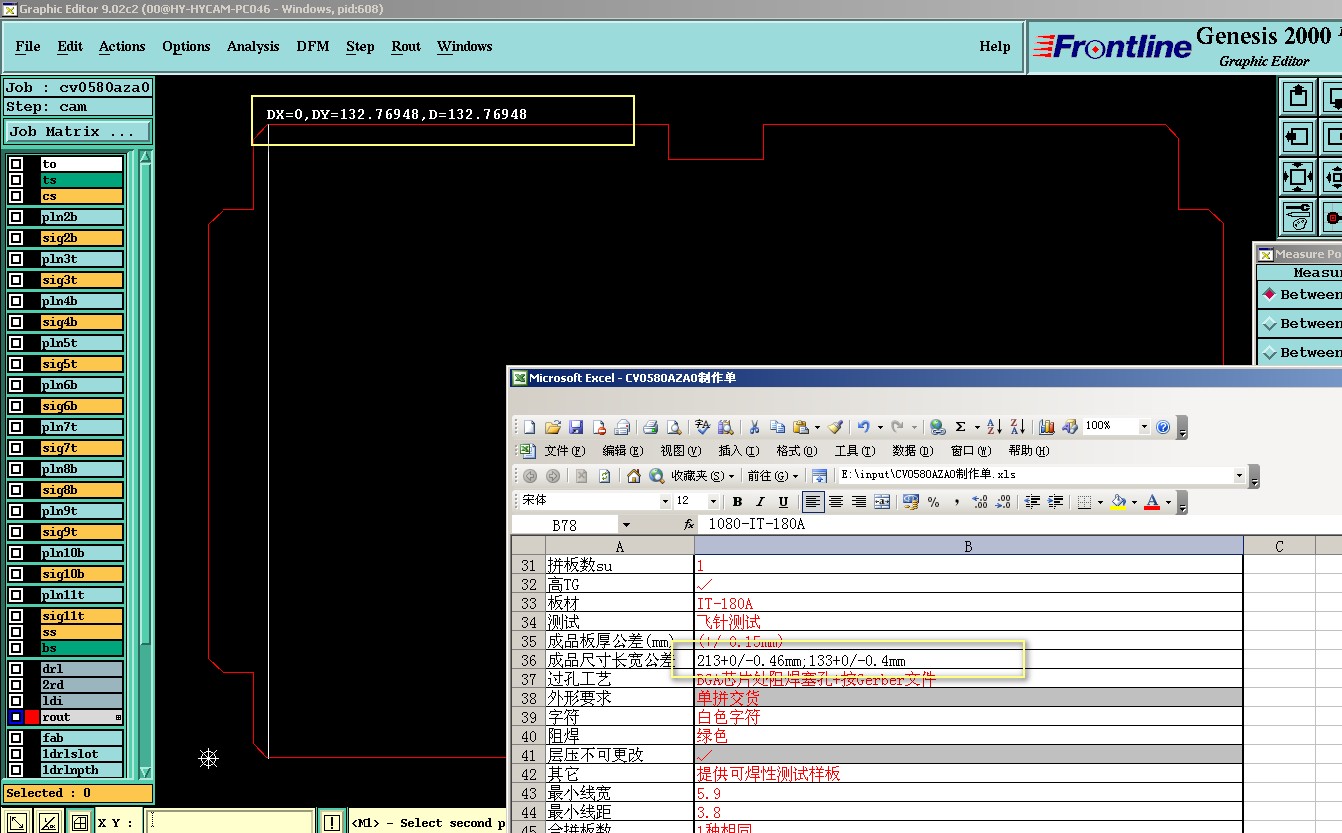The width and height of the screenshot is (1342, 833).
Task: Toggle the checkbox for layer fab
Action: [16, 738]
